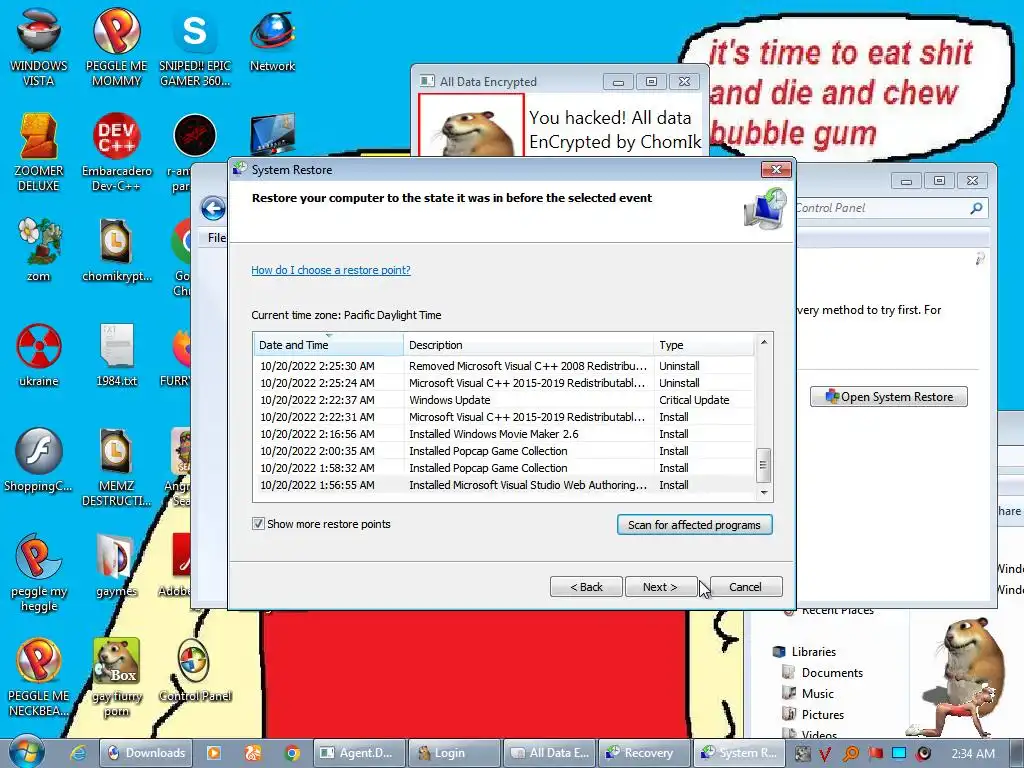Toggle Show more restore points checkbox
The image size is (1024, 768).
pyautogui.click(x=259, y=524)
